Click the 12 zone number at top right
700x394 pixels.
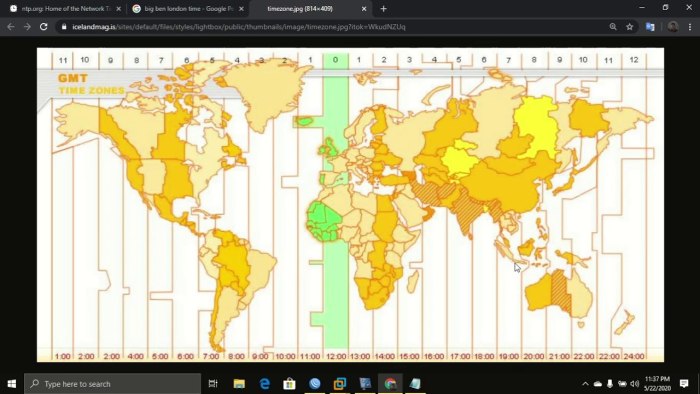point(634,60)
